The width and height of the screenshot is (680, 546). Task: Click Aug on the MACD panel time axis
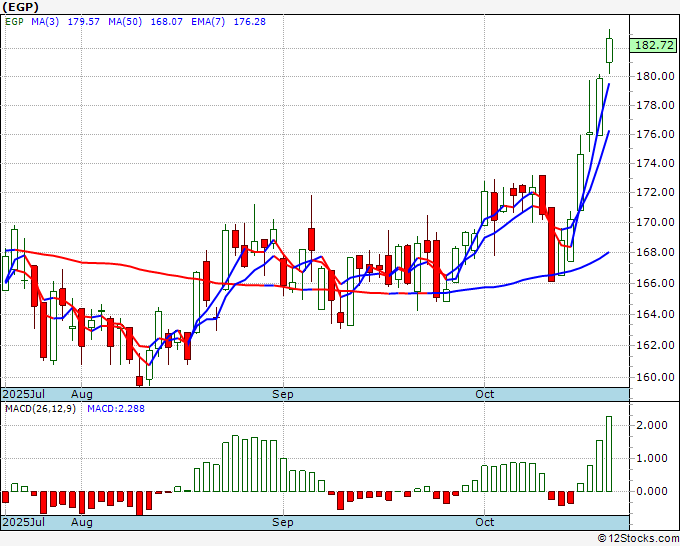pos(82,522)
